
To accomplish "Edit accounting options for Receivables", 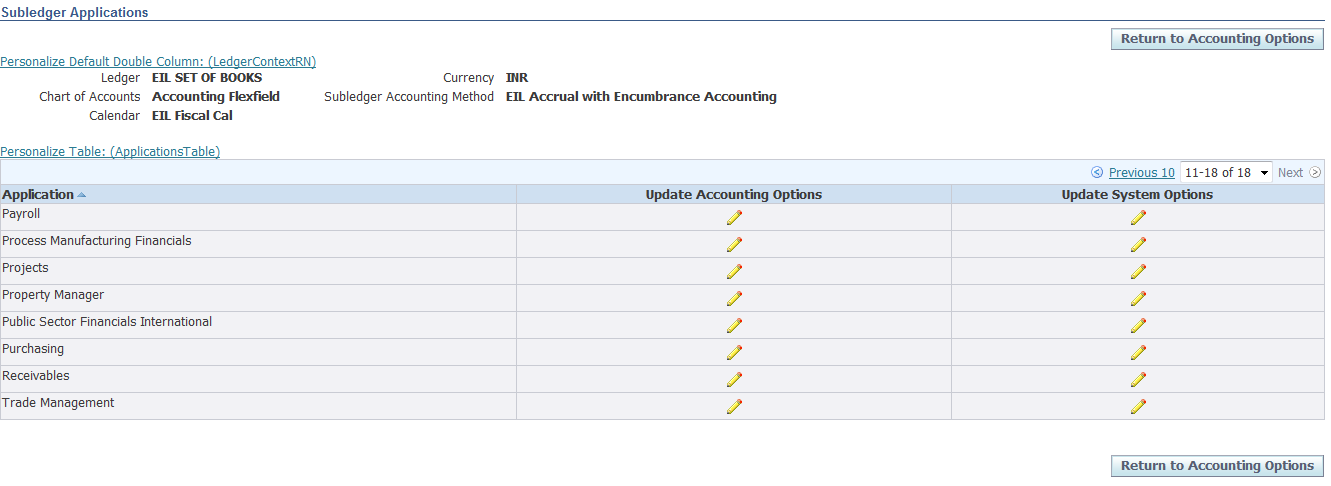I will tap(734, 379).
